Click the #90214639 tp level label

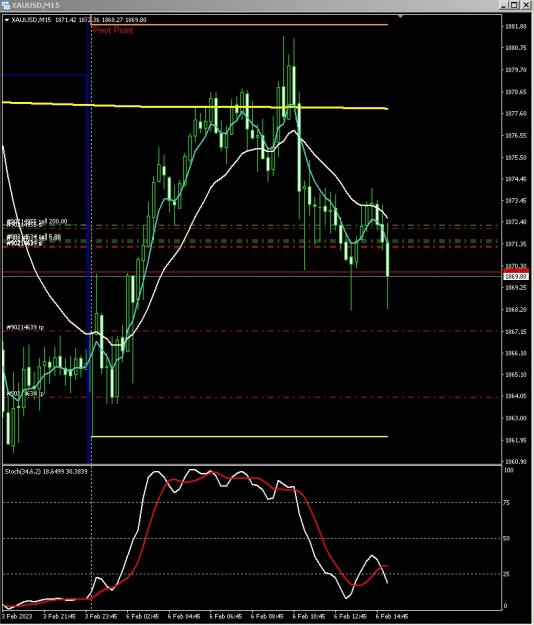pos(25,327)
